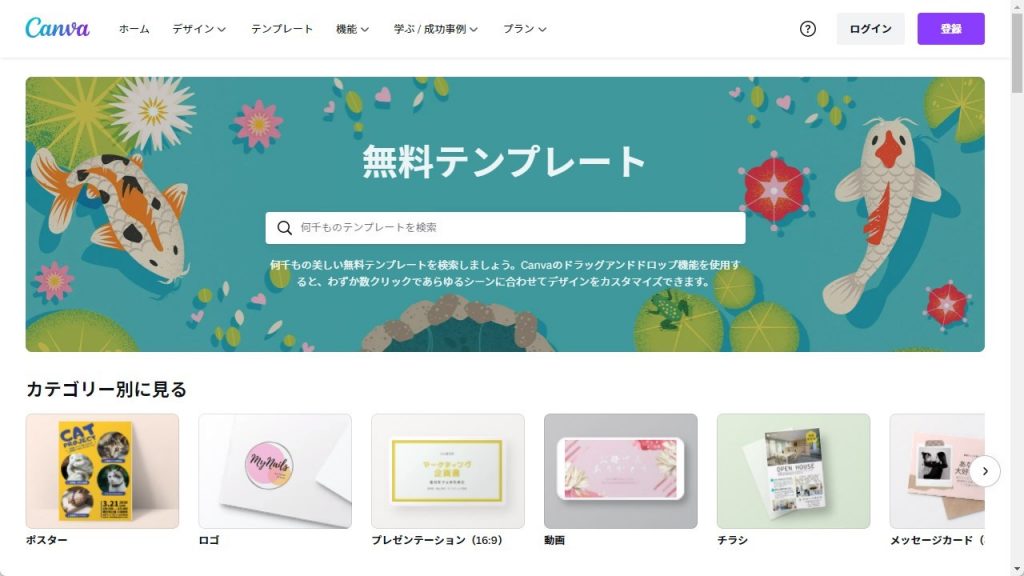
Task: Click the ログイン button
Action: (x=871, y=29)
